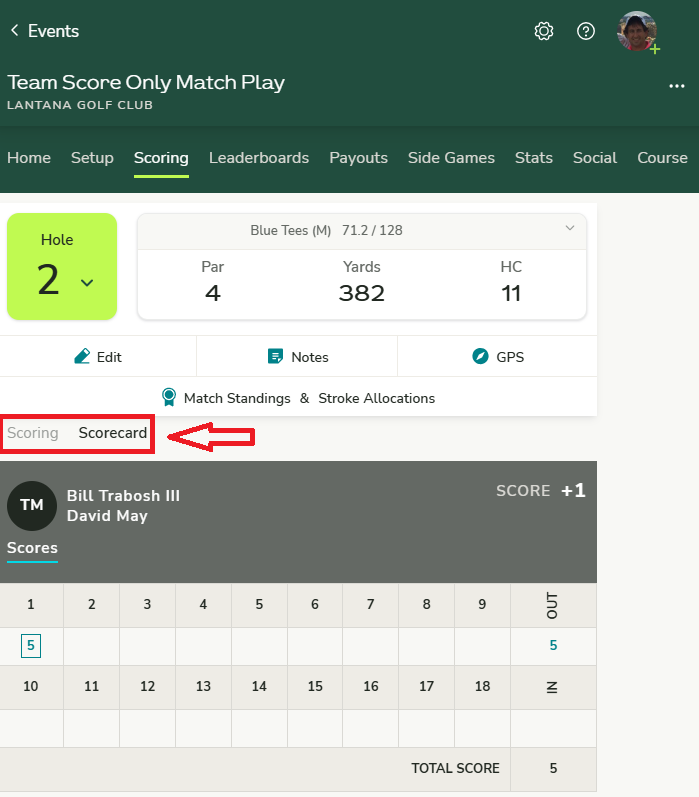Screen dimensions: 699x797
Task: Open the user profile avatar
Action: pyautogui.click(x=637, y=31)
